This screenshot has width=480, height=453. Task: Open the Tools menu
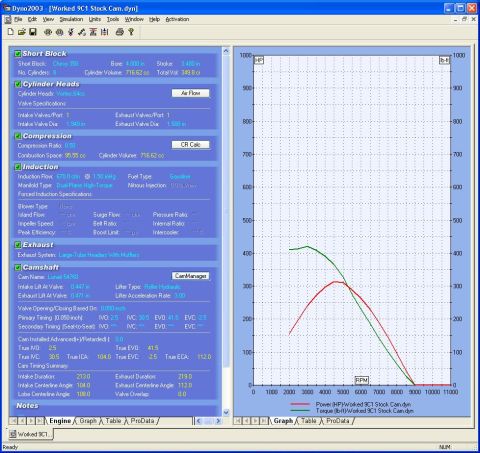point(113,19)
